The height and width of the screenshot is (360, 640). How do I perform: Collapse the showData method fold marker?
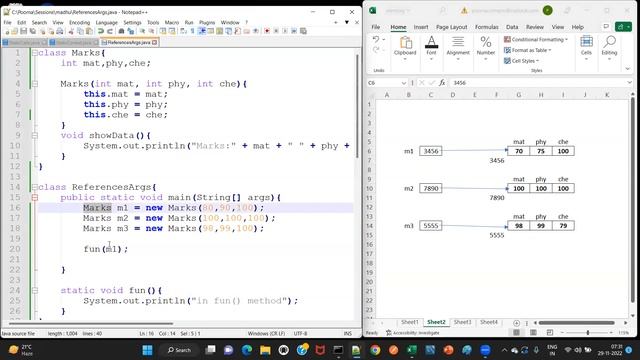[x=35, y=136]
